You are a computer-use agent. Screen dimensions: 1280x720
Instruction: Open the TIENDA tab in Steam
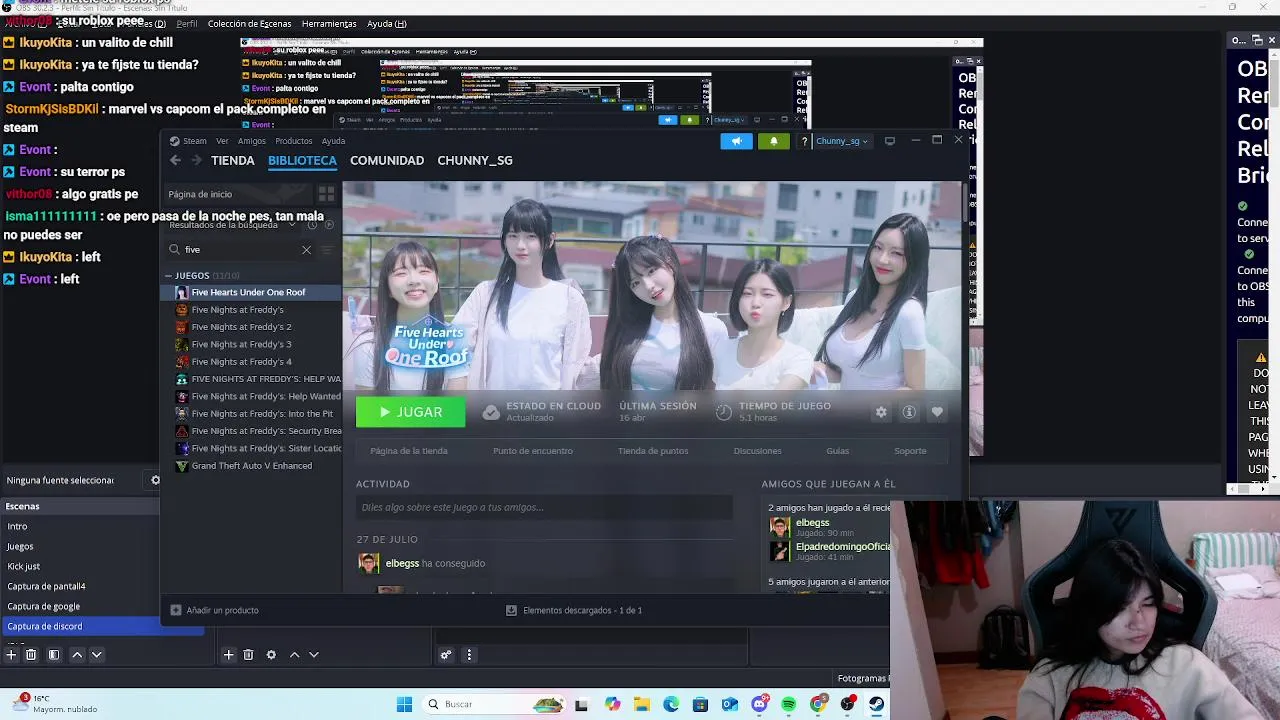pos(233,160)
